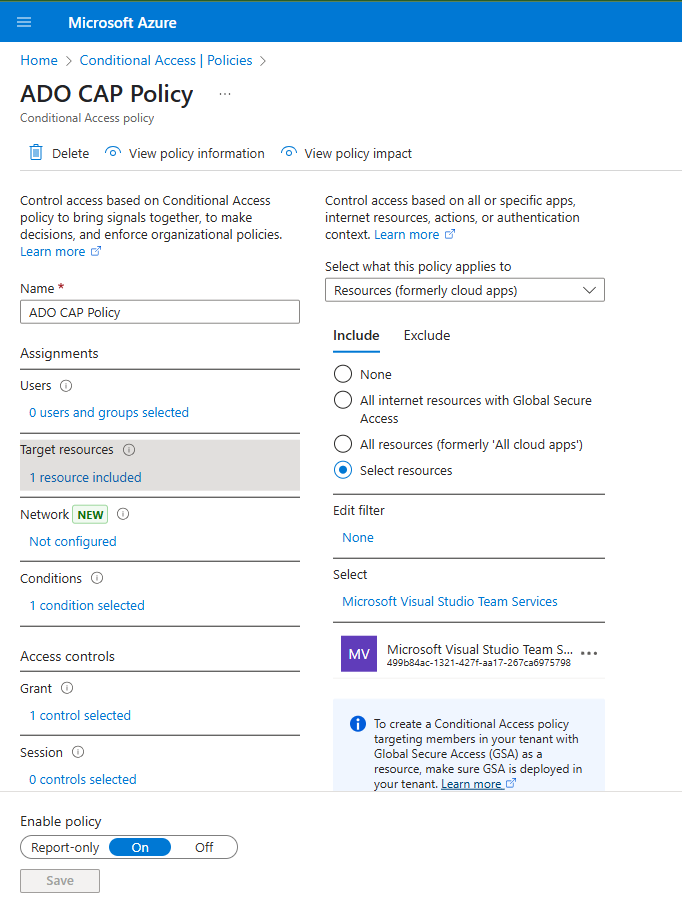This screenshot has height=907, width=682.
Task: Click the info icon beside Grant
Action: (66, 688)
